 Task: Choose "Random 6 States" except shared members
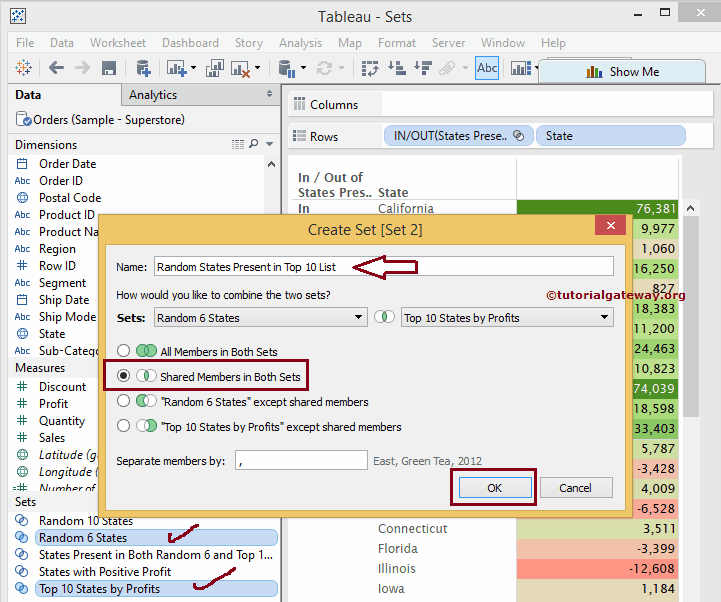pos(124,402)
